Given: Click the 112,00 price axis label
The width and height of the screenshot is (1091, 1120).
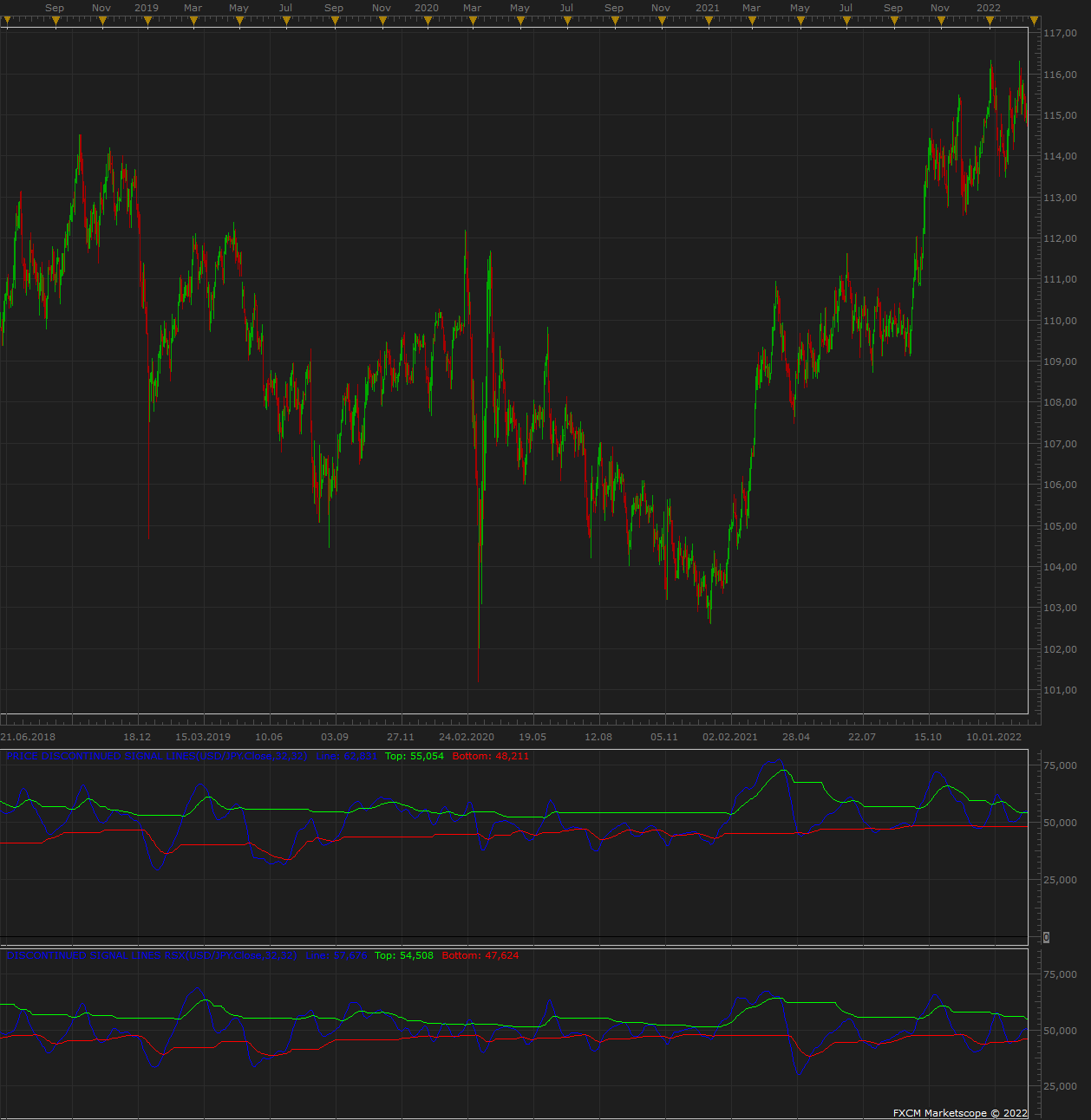Looking at the screenshot, I should click(x=1061, y=238).
